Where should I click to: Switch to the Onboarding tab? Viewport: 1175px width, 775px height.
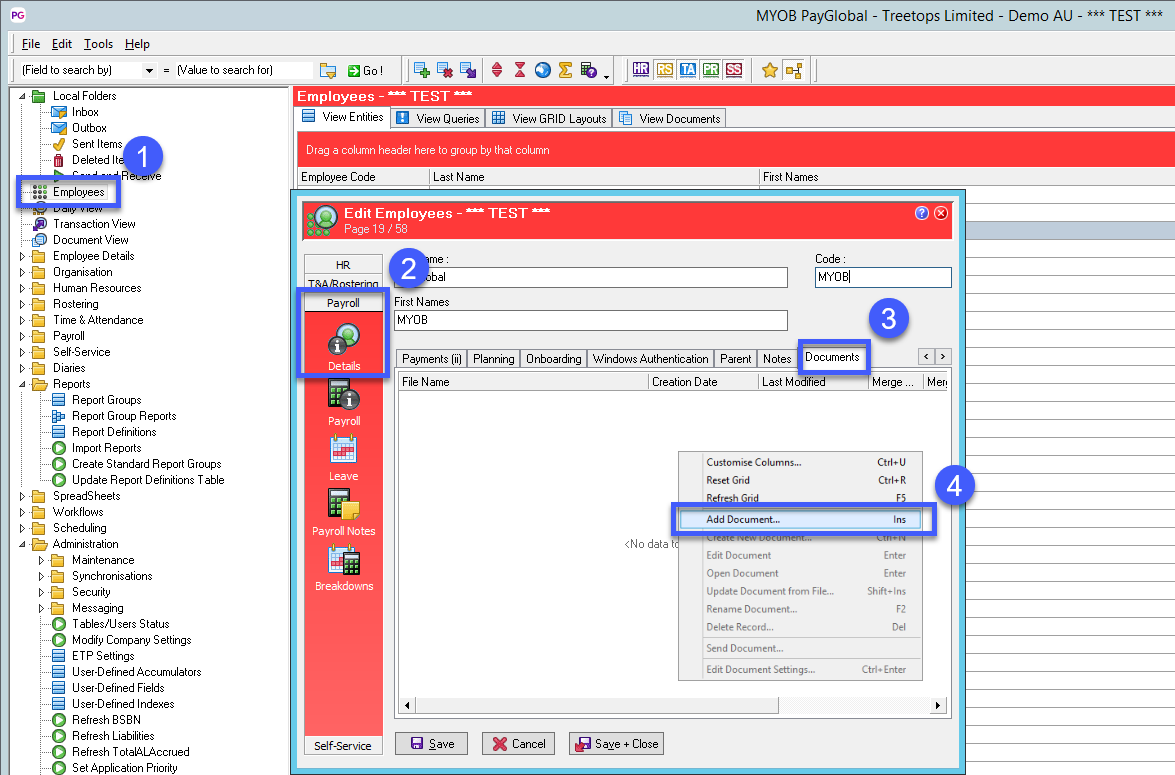pos(553,359)
